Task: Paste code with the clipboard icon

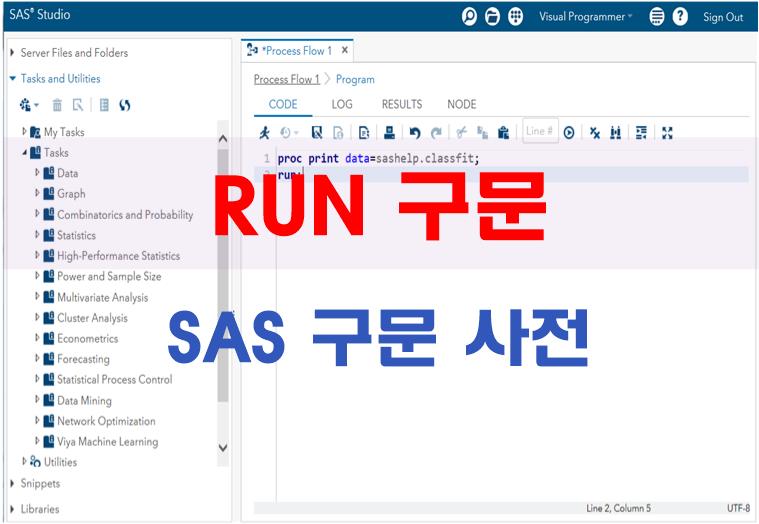Action: [x=503, y=132]
